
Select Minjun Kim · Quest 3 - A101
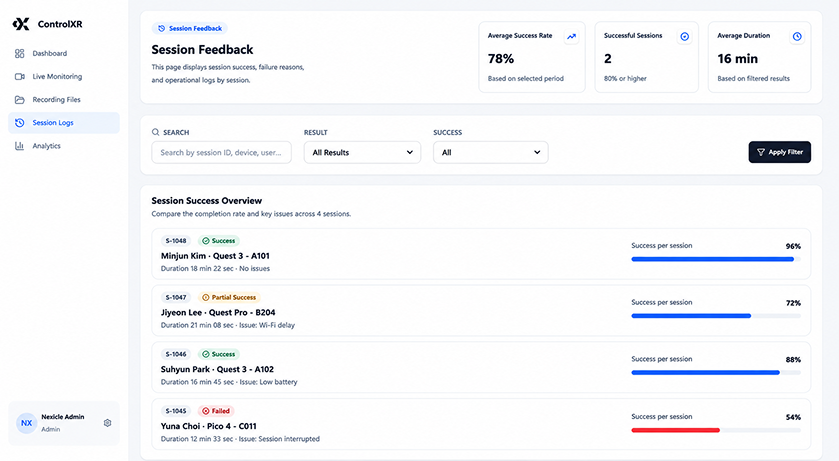click(215, 256)
